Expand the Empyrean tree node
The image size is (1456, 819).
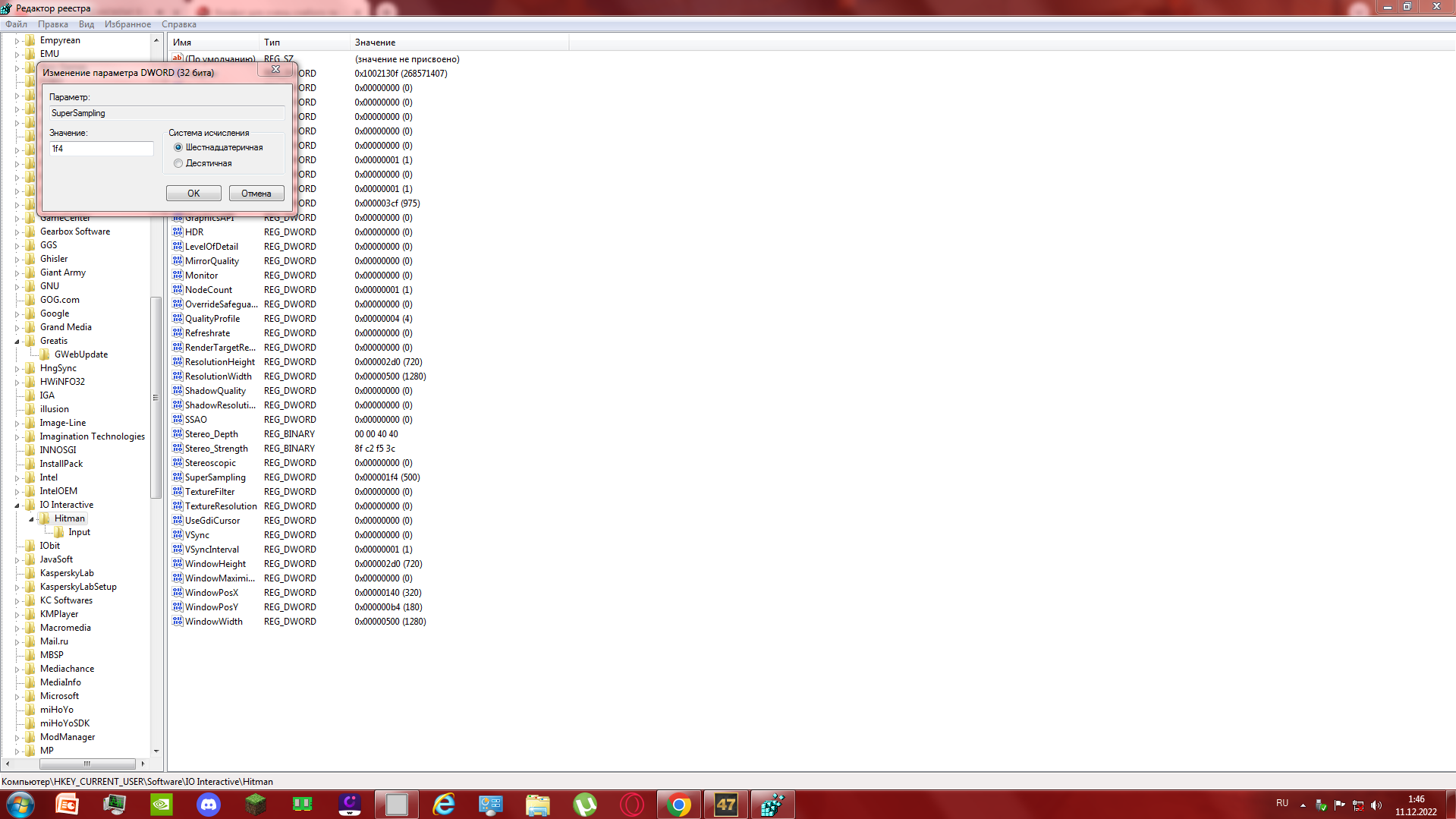click(17, 41)
